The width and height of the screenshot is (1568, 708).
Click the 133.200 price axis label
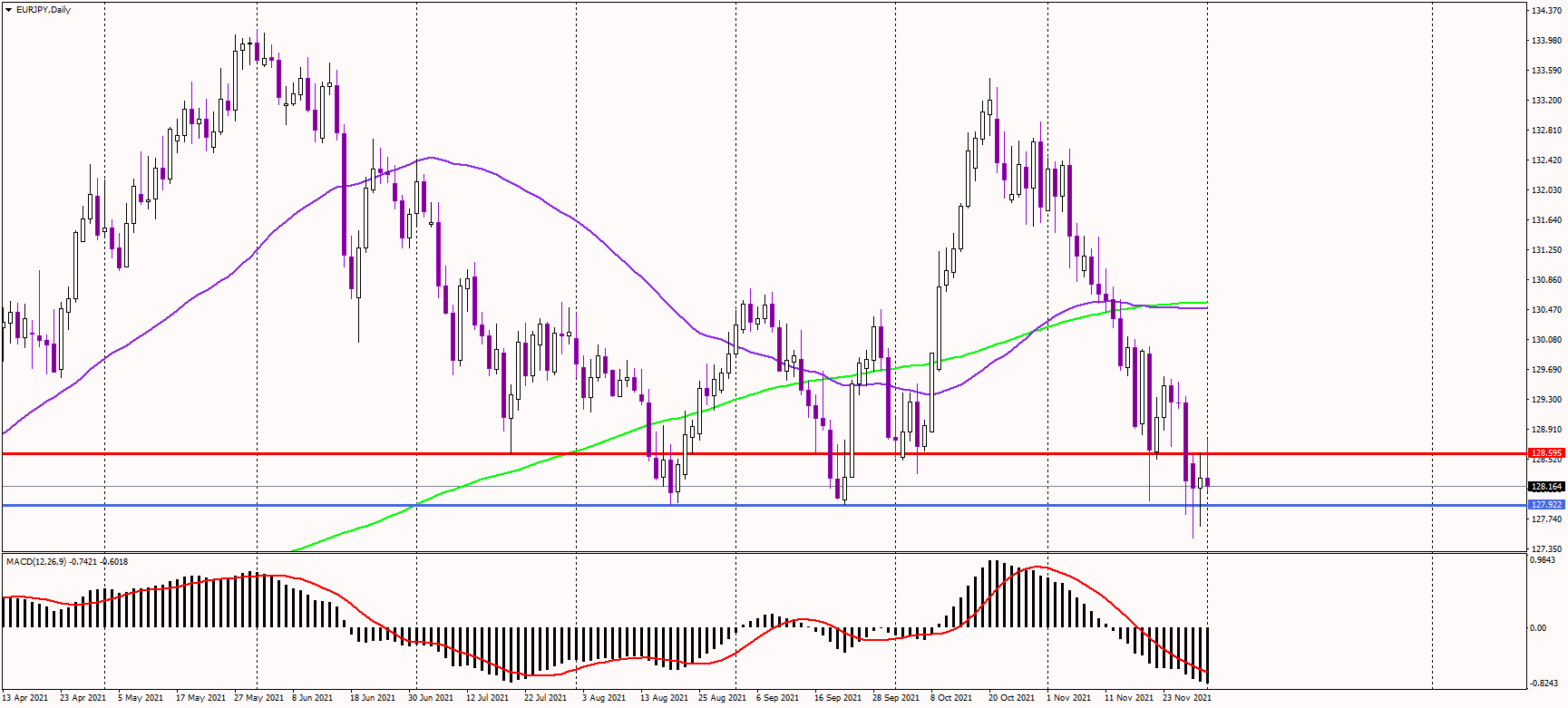(1546, 101)
